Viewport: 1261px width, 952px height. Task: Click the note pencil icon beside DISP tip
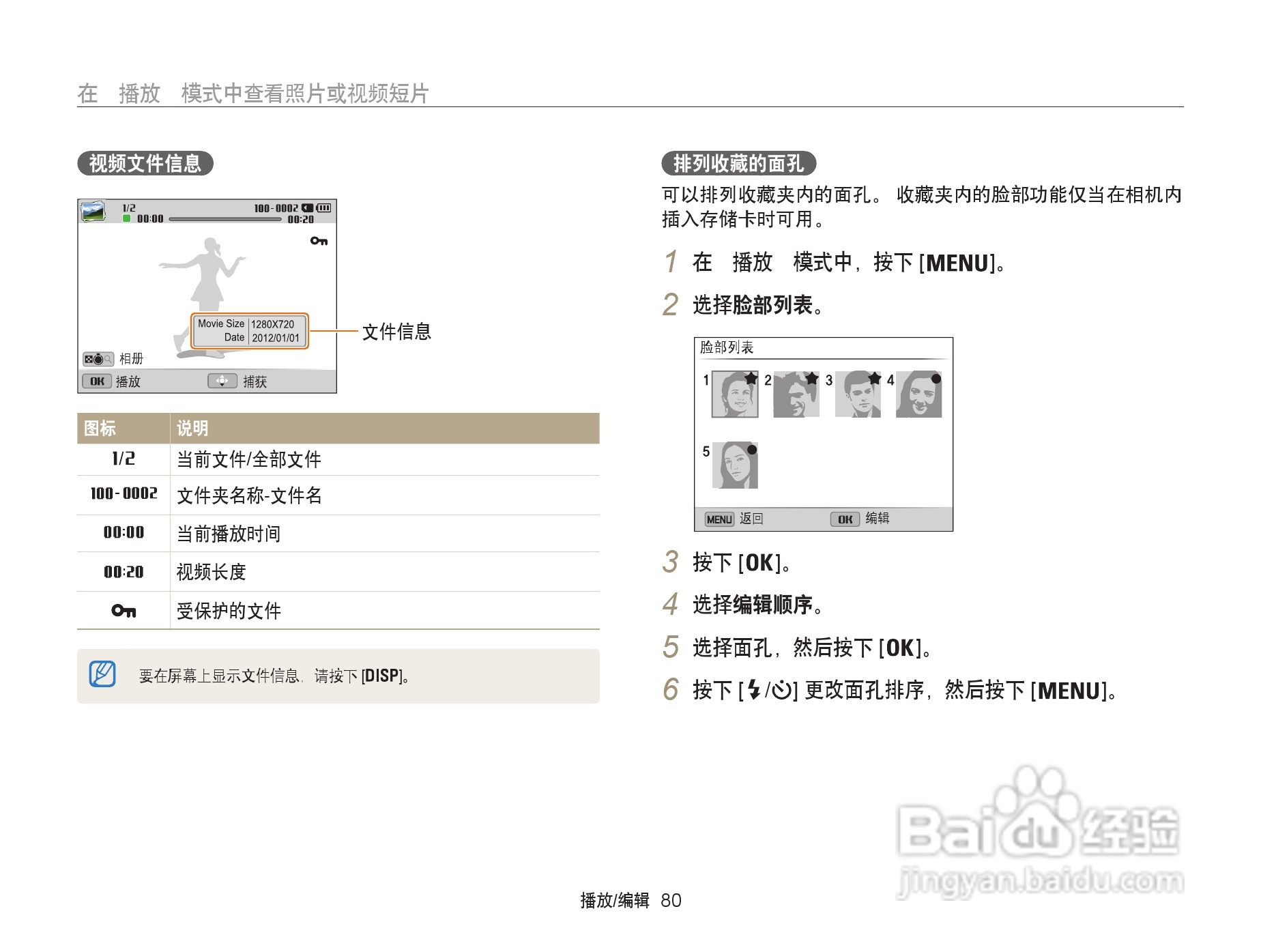click(x=102, y=674)
